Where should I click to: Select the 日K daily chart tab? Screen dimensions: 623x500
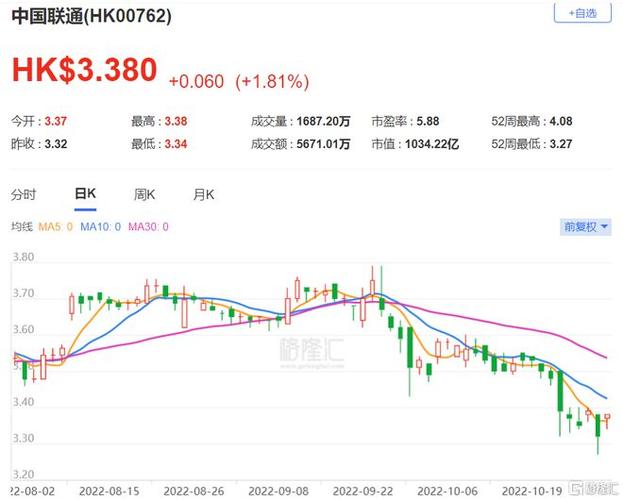tap(83, 194)
